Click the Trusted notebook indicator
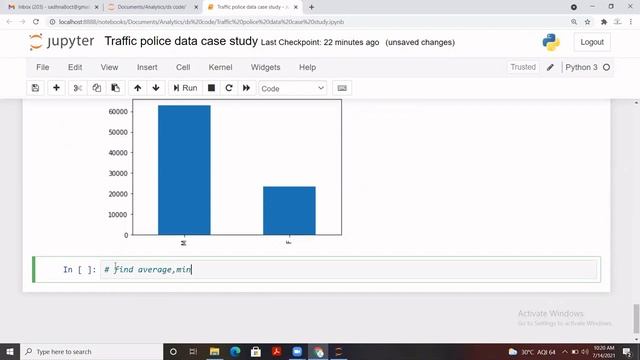The width and height of the screenshot is (640, 360). point(523,67)
